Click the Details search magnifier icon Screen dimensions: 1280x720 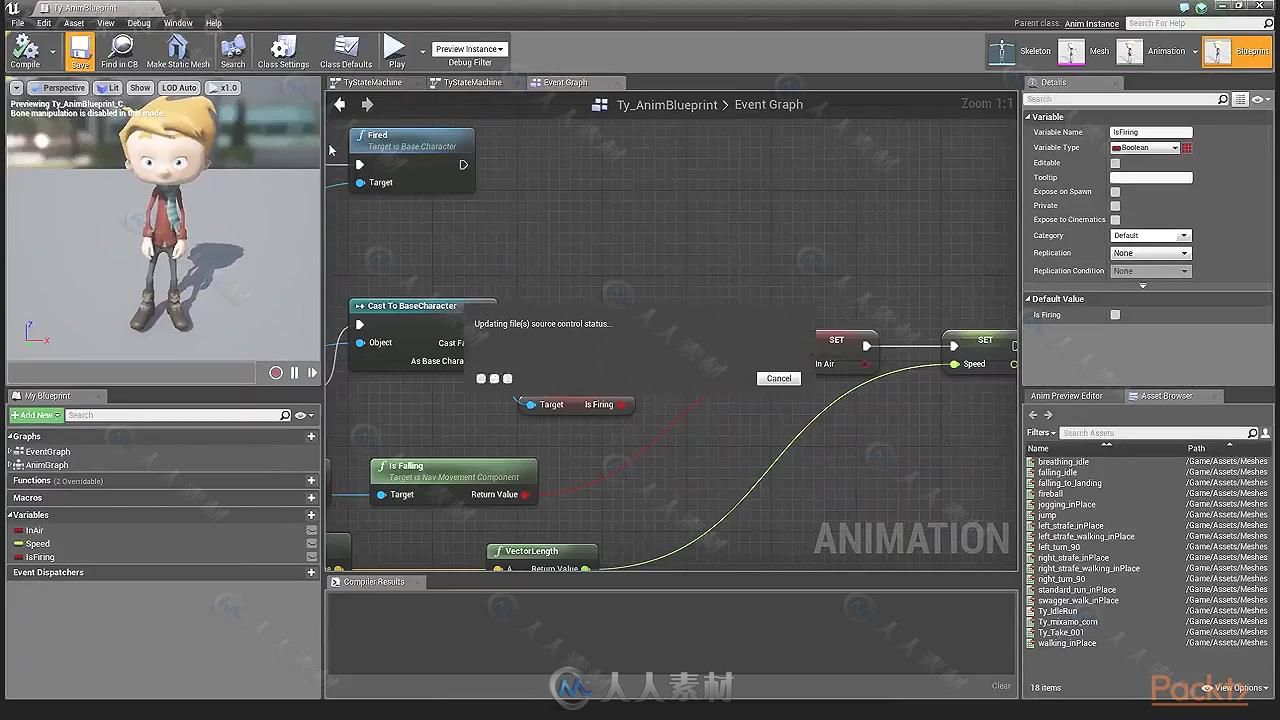coord(1222,99)
